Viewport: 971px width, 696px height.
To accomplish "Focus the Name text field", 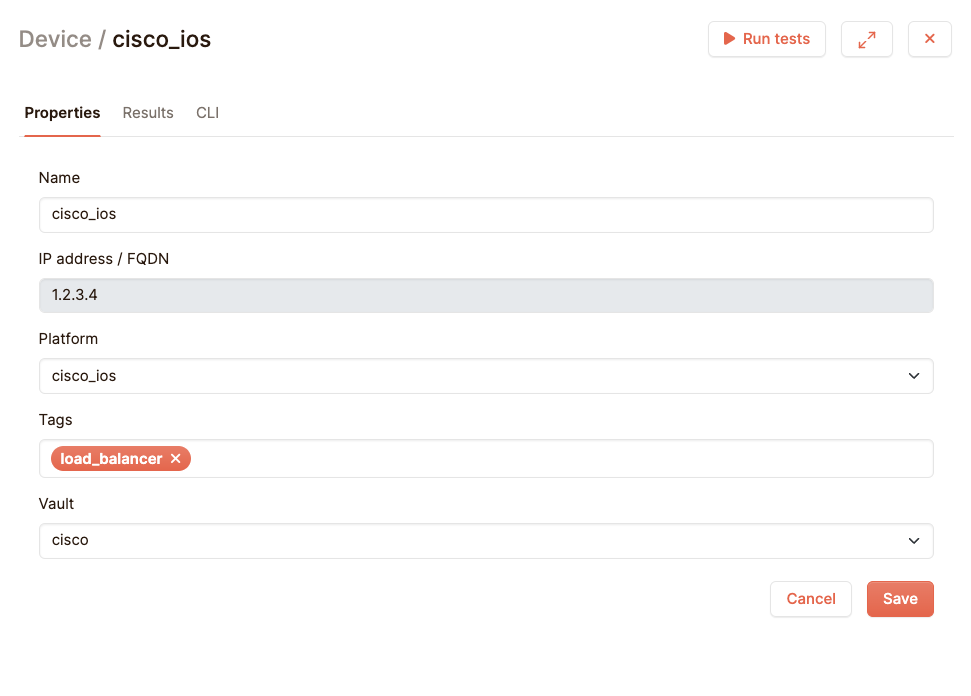I will tap(485, 214).
